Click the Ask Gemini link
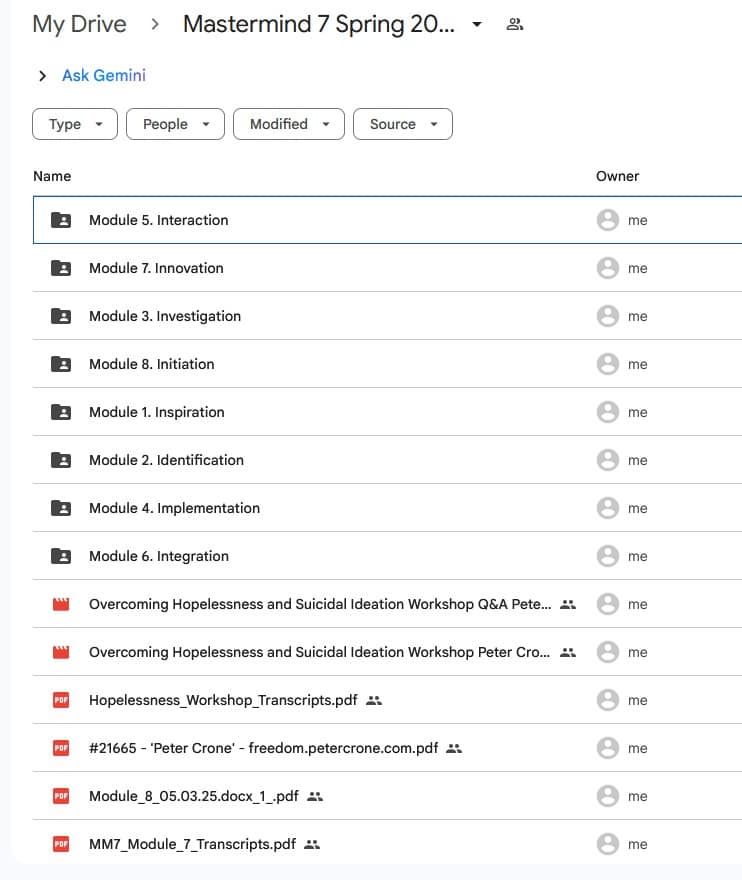The image size is (742, 880). (x=104, y=76)
